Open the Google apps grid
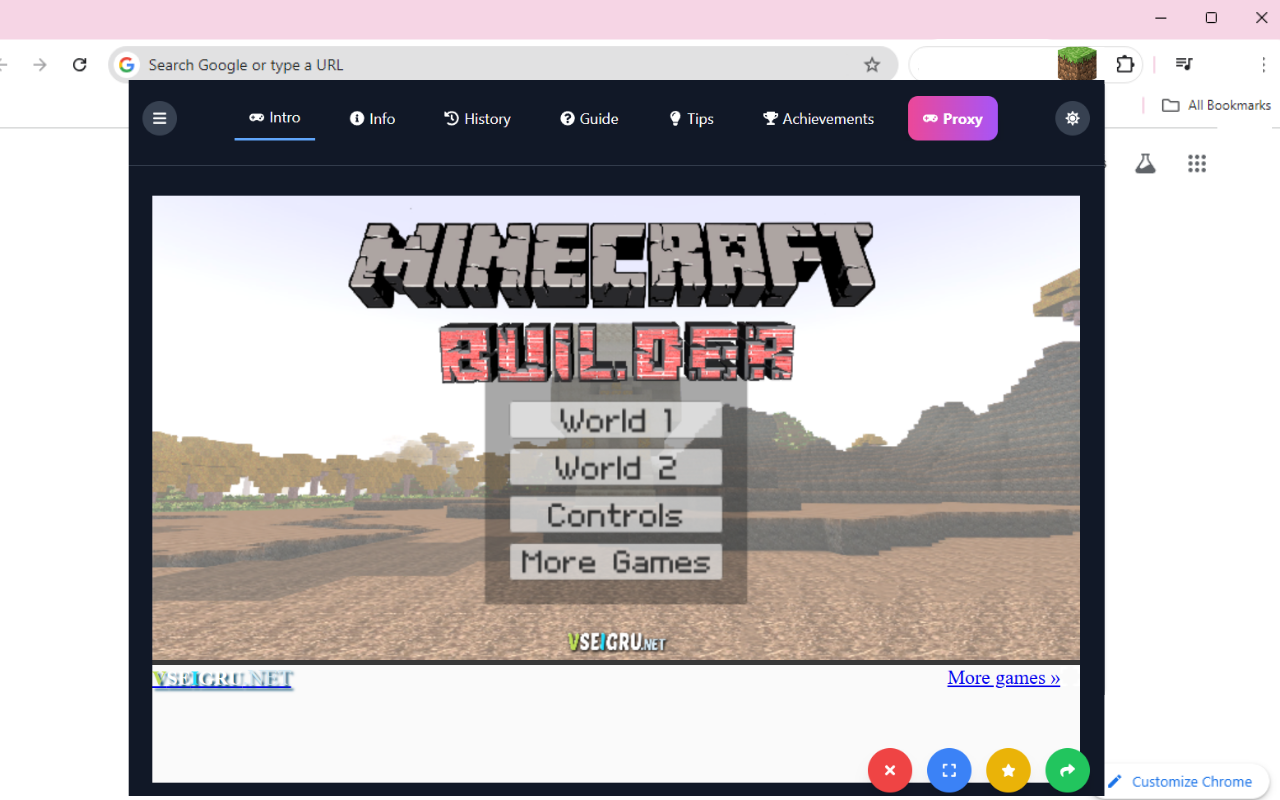 click(x=1197, y=163)
